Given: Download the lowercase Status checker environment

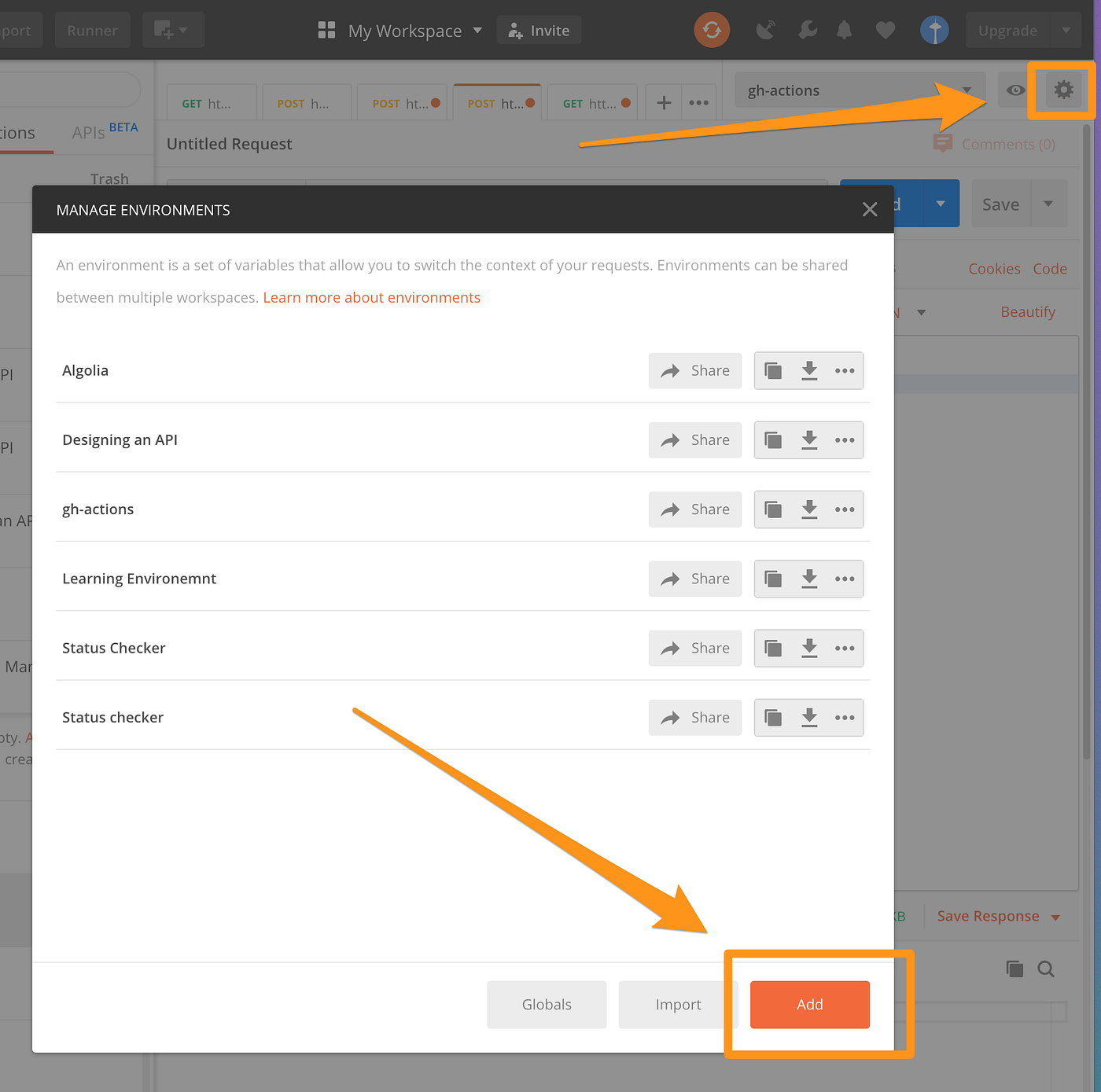Looking at the screenshot, I should pyautogui.click(x=809, y=718).
